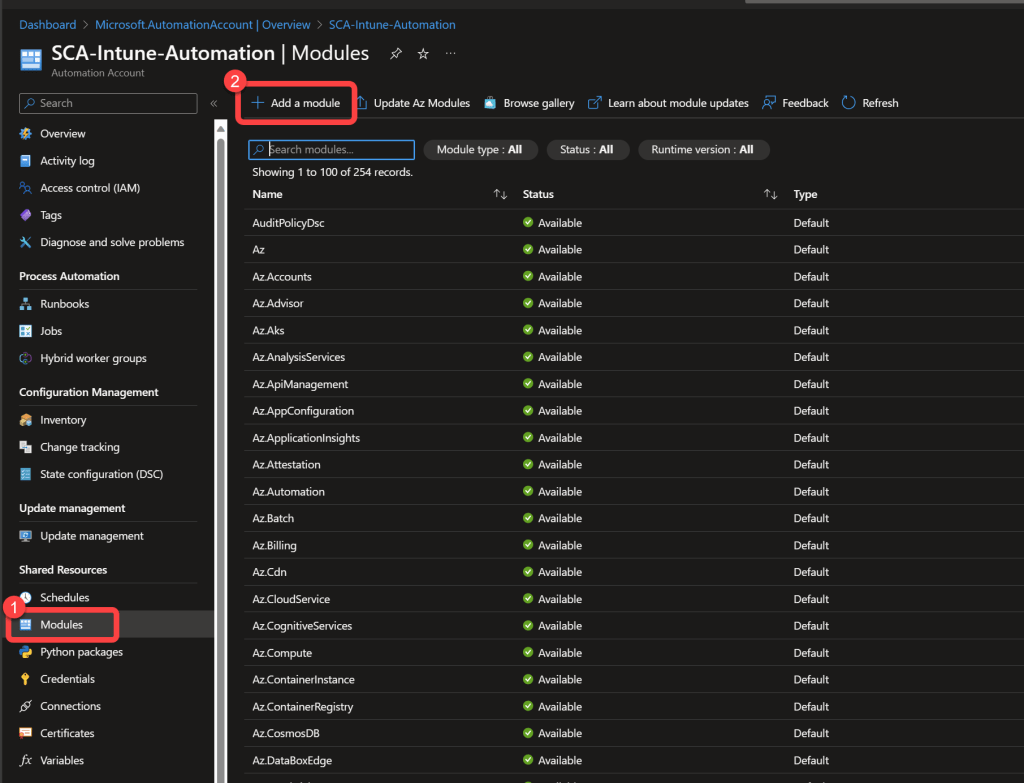Image resolution: width=1024 pixels, height=783 pixels.
Task: Open Status filter dropdown
Action: tap(587, 150)
